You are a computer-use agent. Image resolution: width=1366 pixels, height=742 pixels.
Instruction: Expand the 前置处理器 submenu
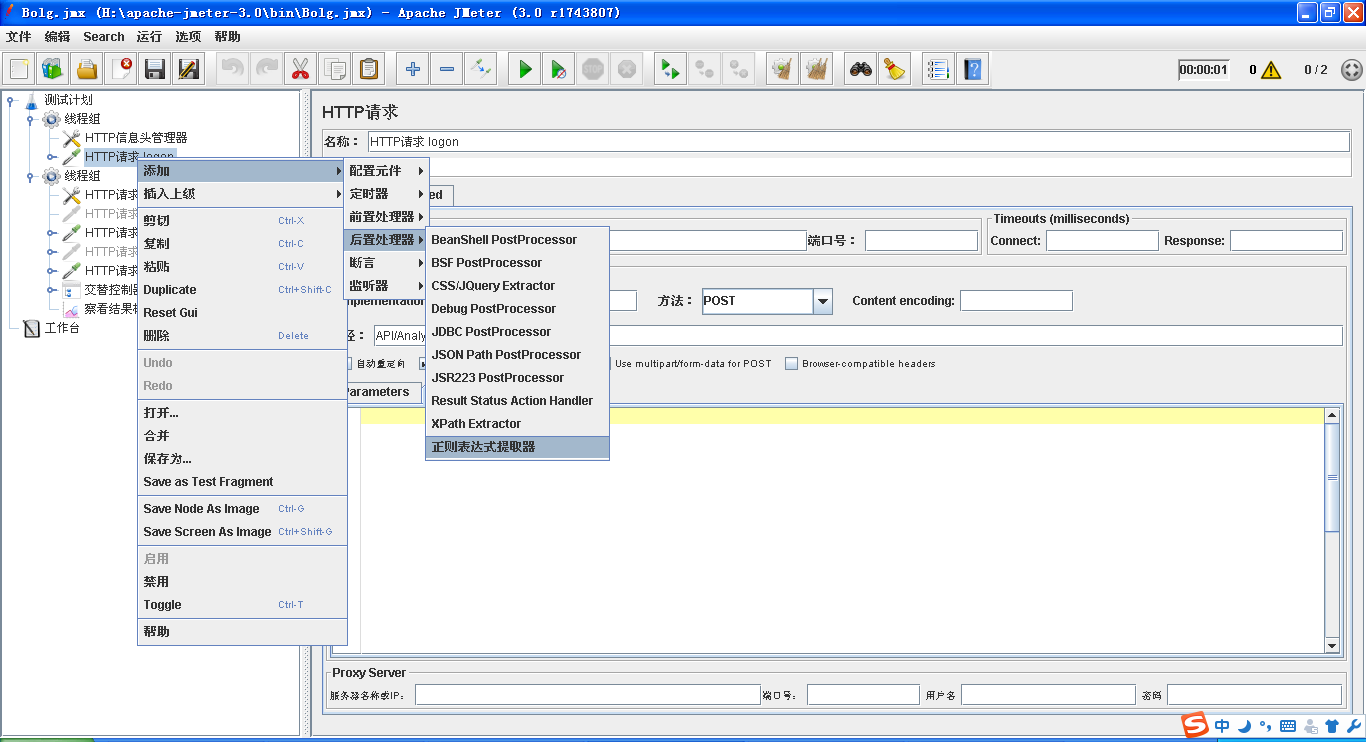(386, 217)
